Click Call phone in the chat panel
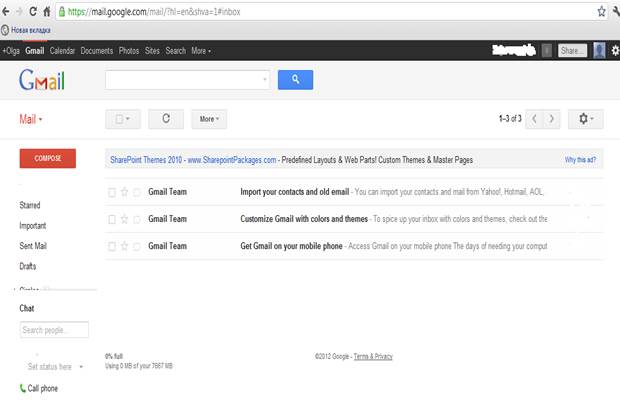The height and width of the screenshot is (413, 620). (43, 388)
